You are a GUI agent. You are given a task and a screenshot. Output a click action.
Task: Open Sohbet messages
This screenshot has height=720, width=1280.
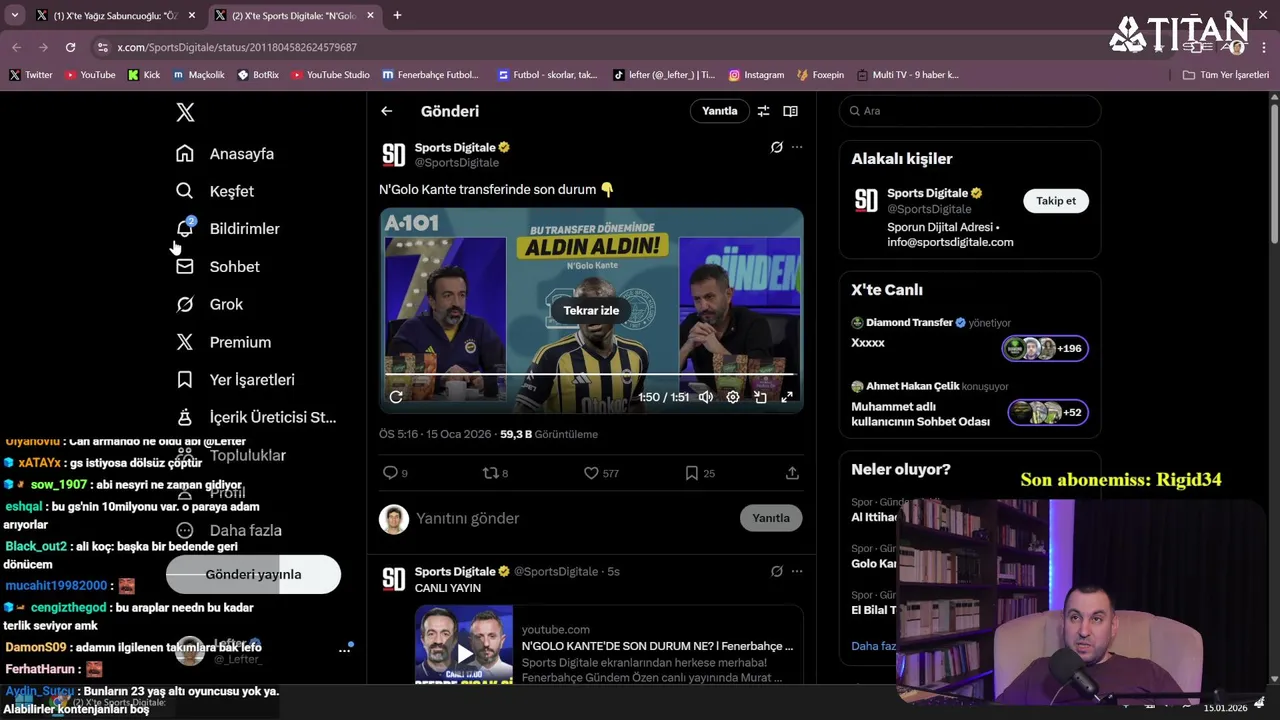point(217,267)
